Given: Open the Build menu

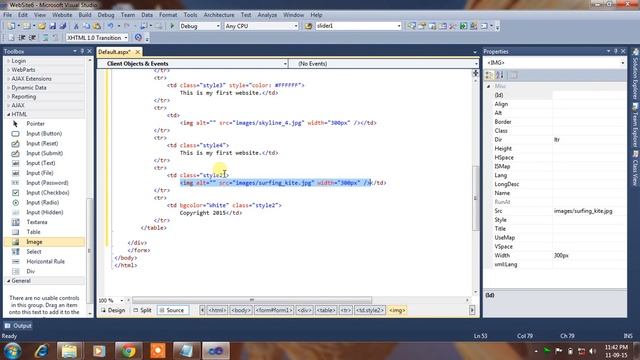Looking at the screenshot, I should click(x=85, y=15).
